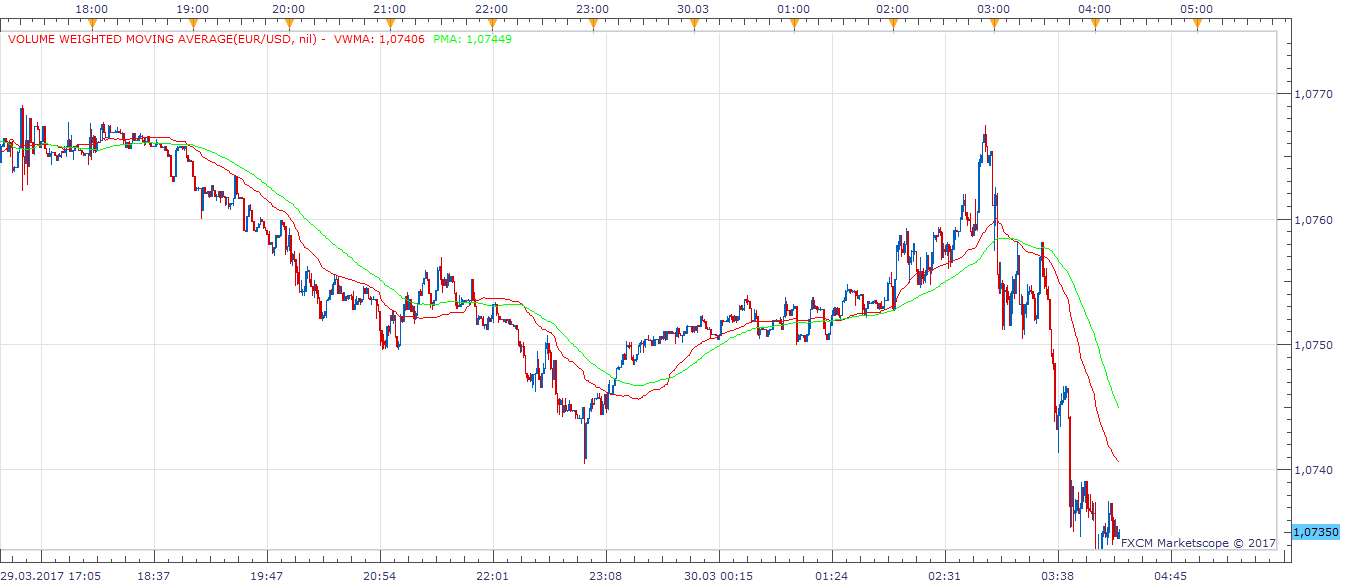Click the 21:00 orange time marker
Screen dimensions: 1349x588
[390, 25]
